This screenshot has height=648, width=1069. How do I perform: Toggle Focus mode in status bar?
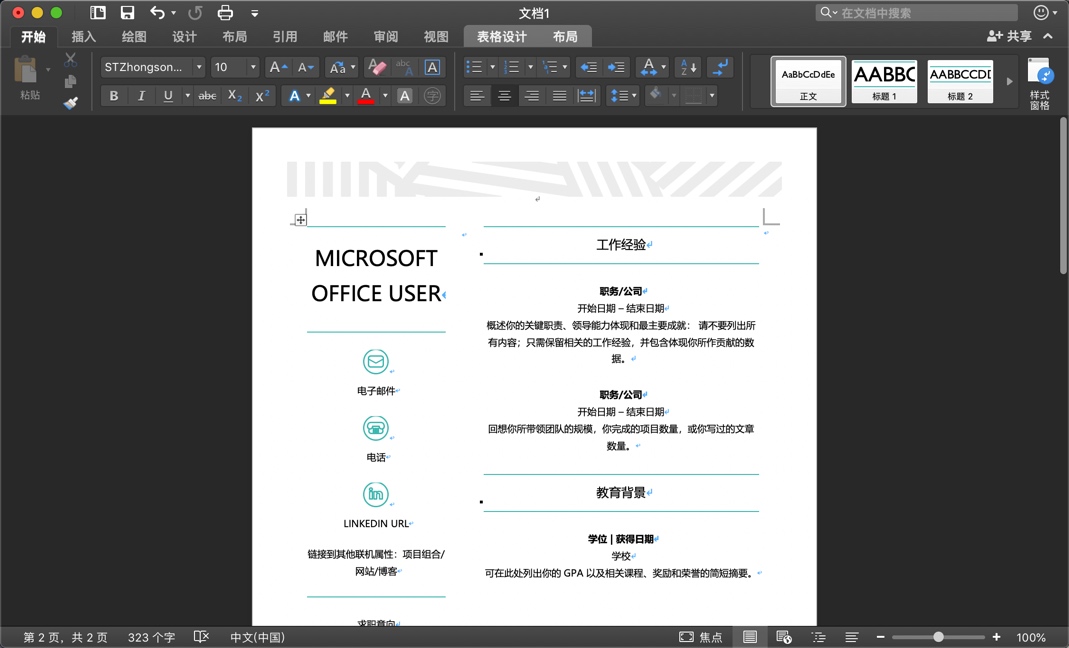[700, 636]
